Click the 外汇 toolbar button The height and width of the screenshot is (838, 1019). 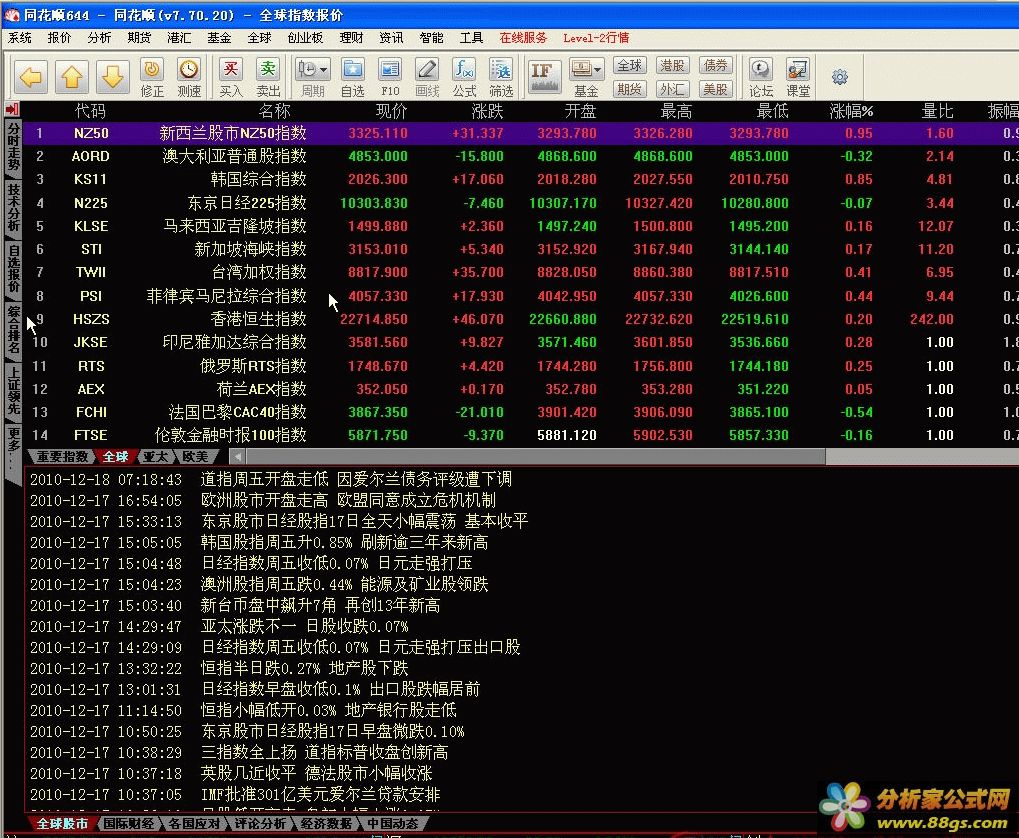pyautogui.click(x=672, y=89)
